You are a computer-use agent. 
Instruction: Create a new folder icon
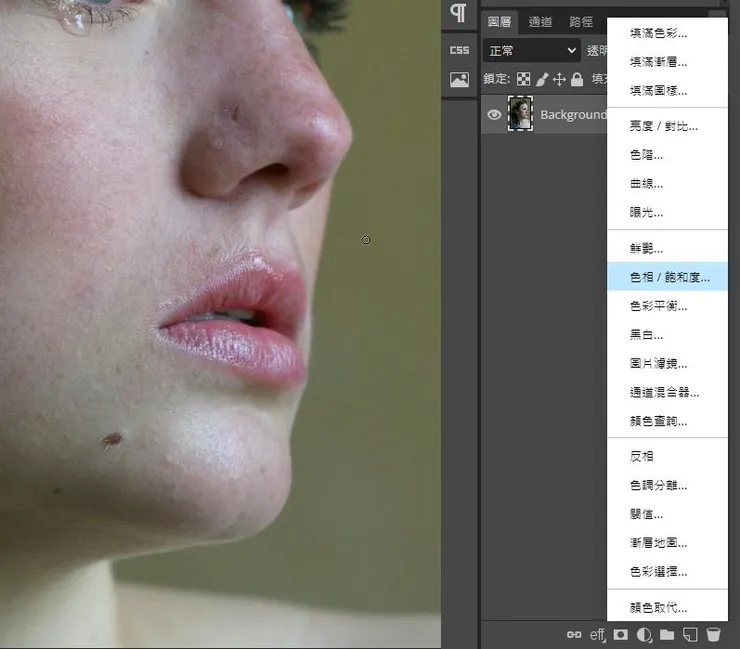pyautogui.click(x=667, y=635)
